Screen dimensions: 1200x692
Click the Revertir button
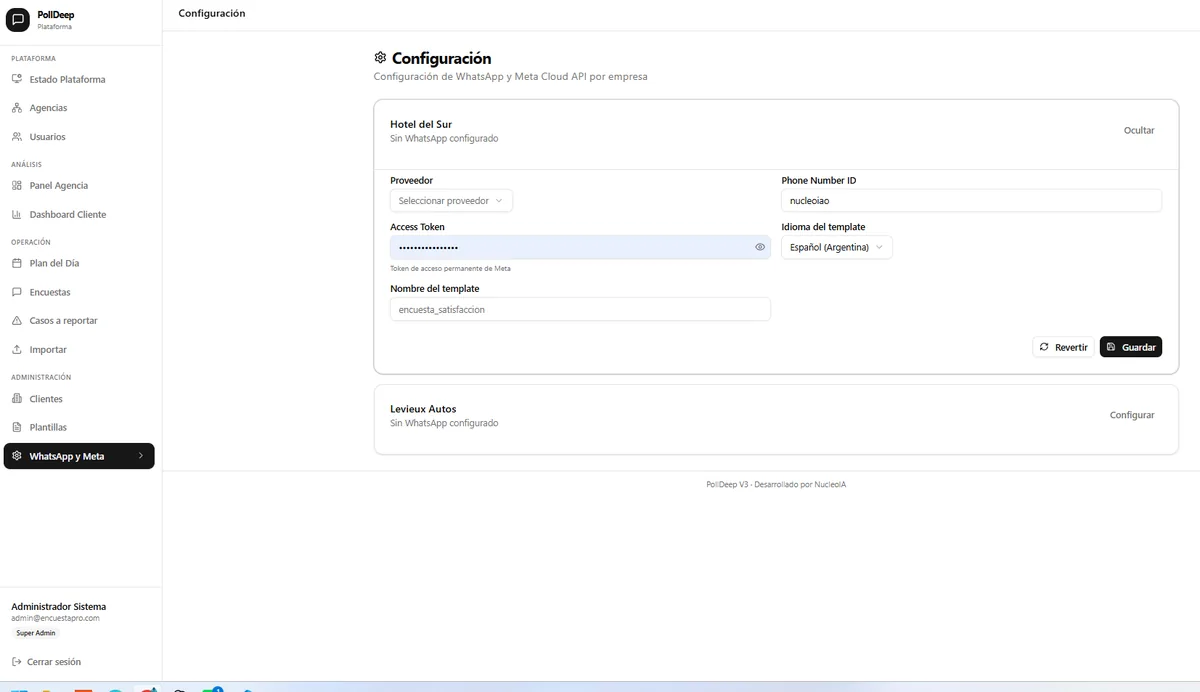pos(1063,347)
